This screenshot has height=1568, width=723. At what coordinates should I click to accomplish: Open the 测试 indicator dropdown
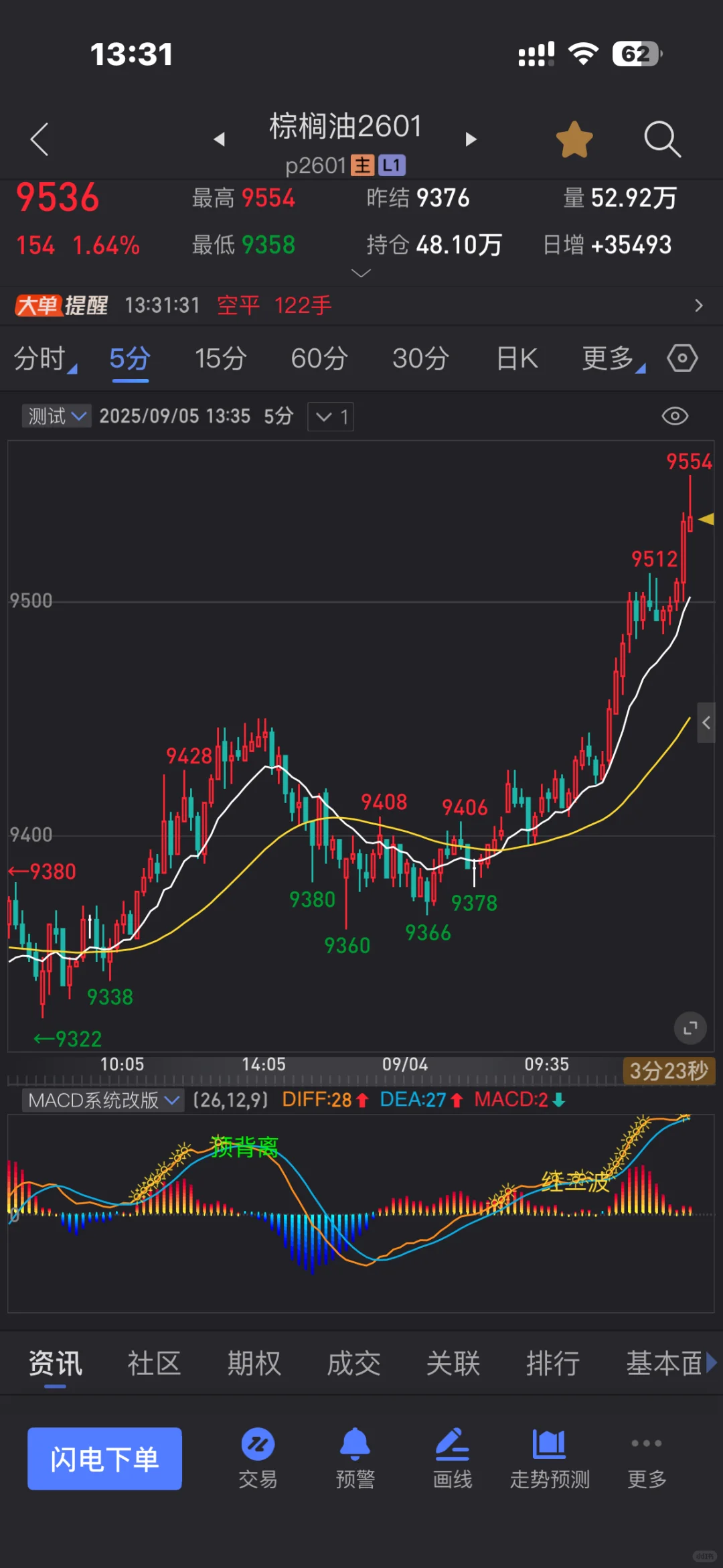pos(56,416)
